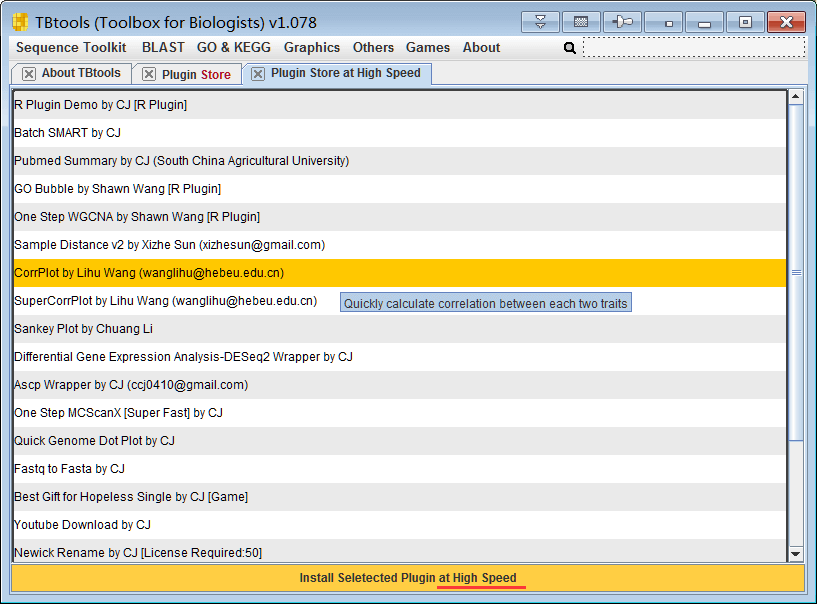Close the Plugin Store at High Speed tab
Screen dimensions: 817x604
(x=257, y=74)
